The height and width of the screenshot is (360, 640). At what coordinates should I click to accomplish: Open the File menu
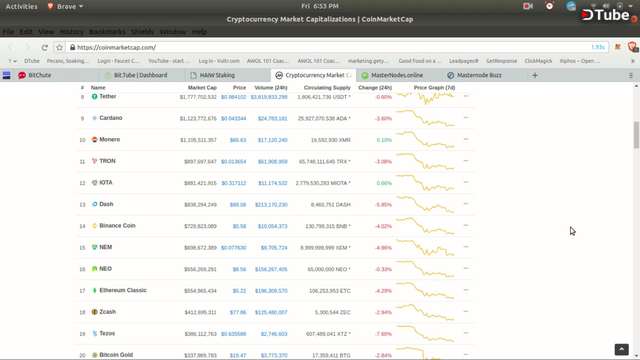(x=8, y=31)
